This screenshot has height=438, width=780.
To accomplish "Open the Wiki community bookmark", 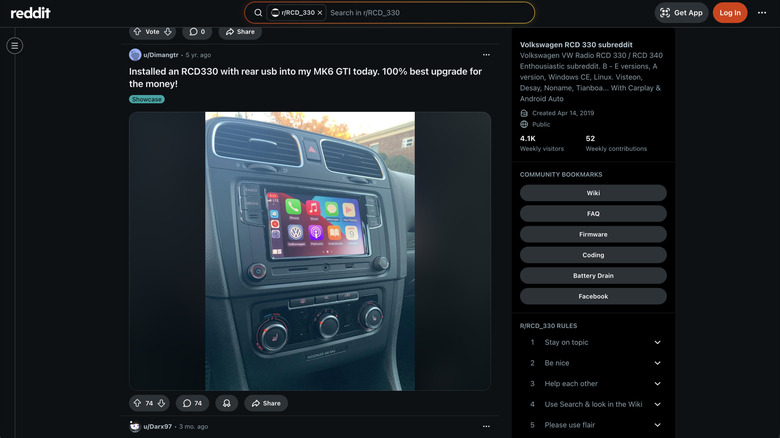I will (593, 193).
